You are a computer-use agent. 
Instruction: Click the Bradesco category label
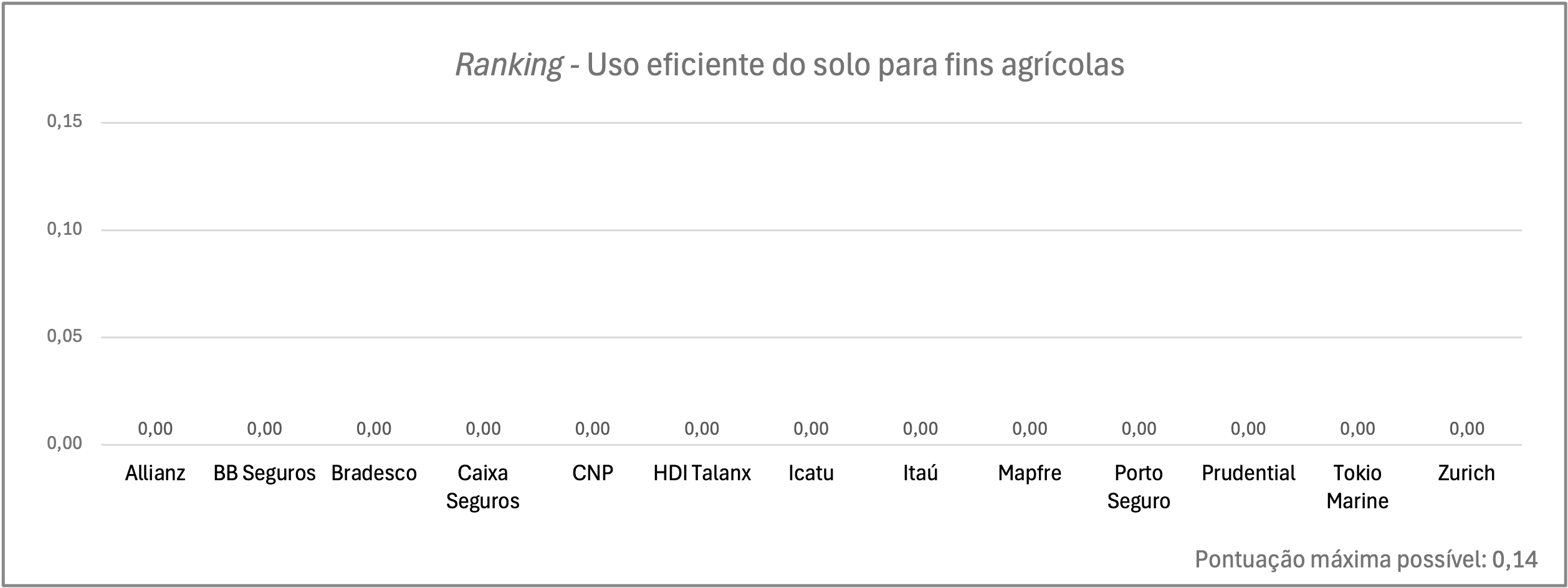(374, 473)
